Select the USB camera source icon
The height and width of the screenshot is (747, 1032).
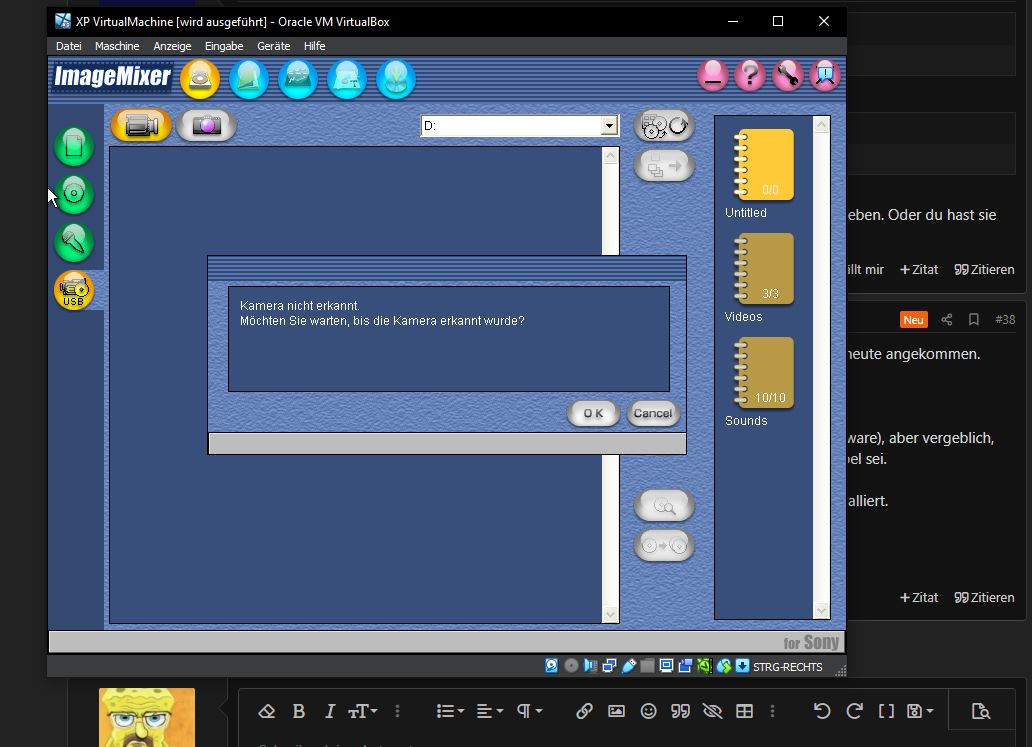pos(74,290)
